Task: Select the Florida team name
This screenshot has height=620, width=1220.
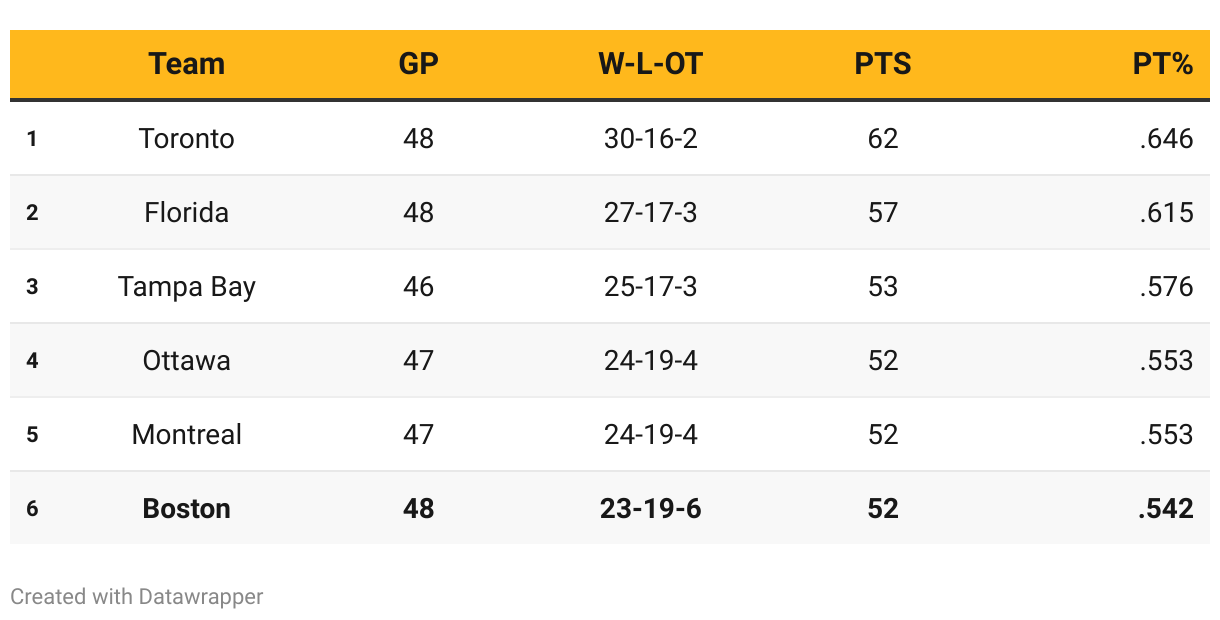Action: point(187,212)
